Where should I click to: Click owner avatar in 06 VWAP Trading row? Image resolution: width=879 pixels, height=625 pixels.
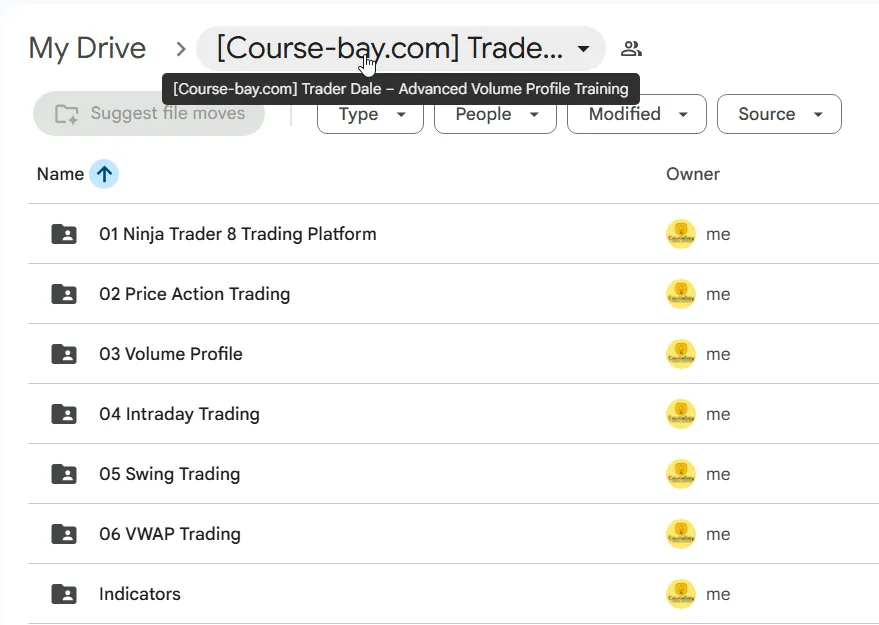tap(681, 534)
